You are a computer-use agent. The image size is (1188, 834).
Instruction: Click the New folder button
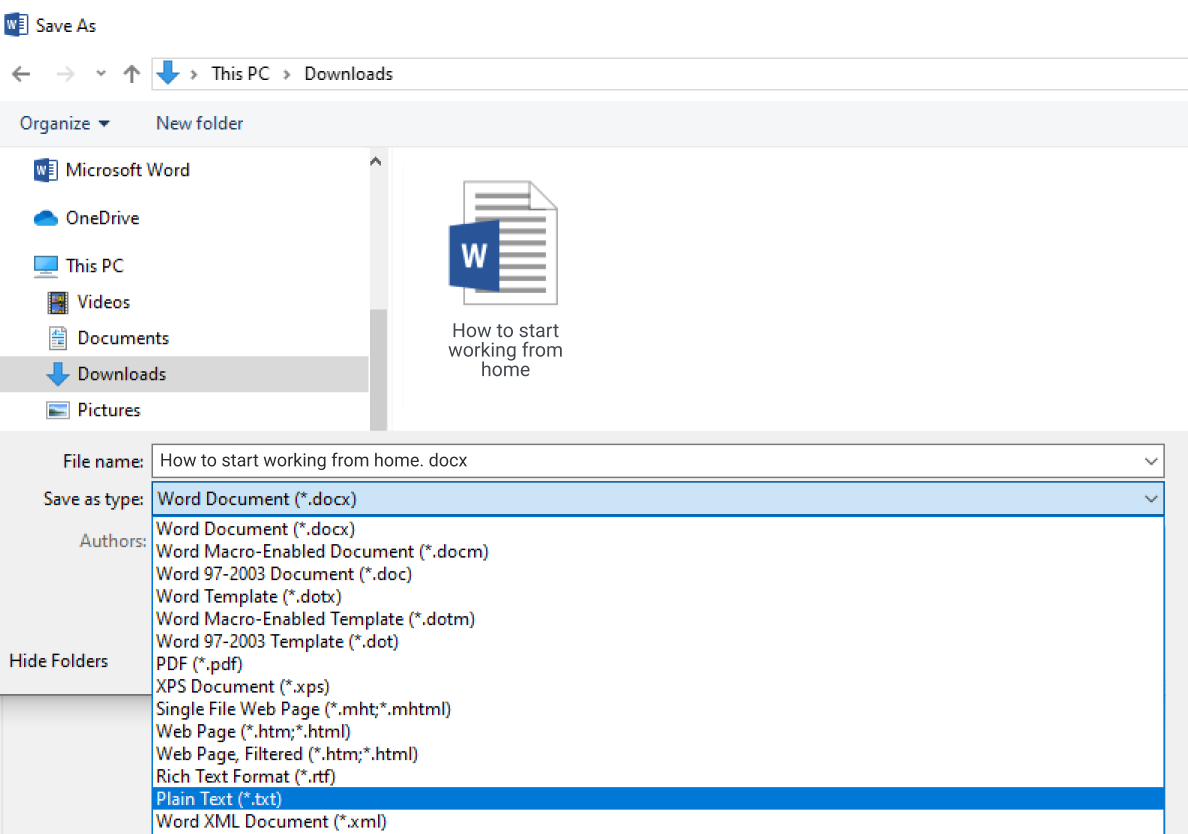[199, 122]
